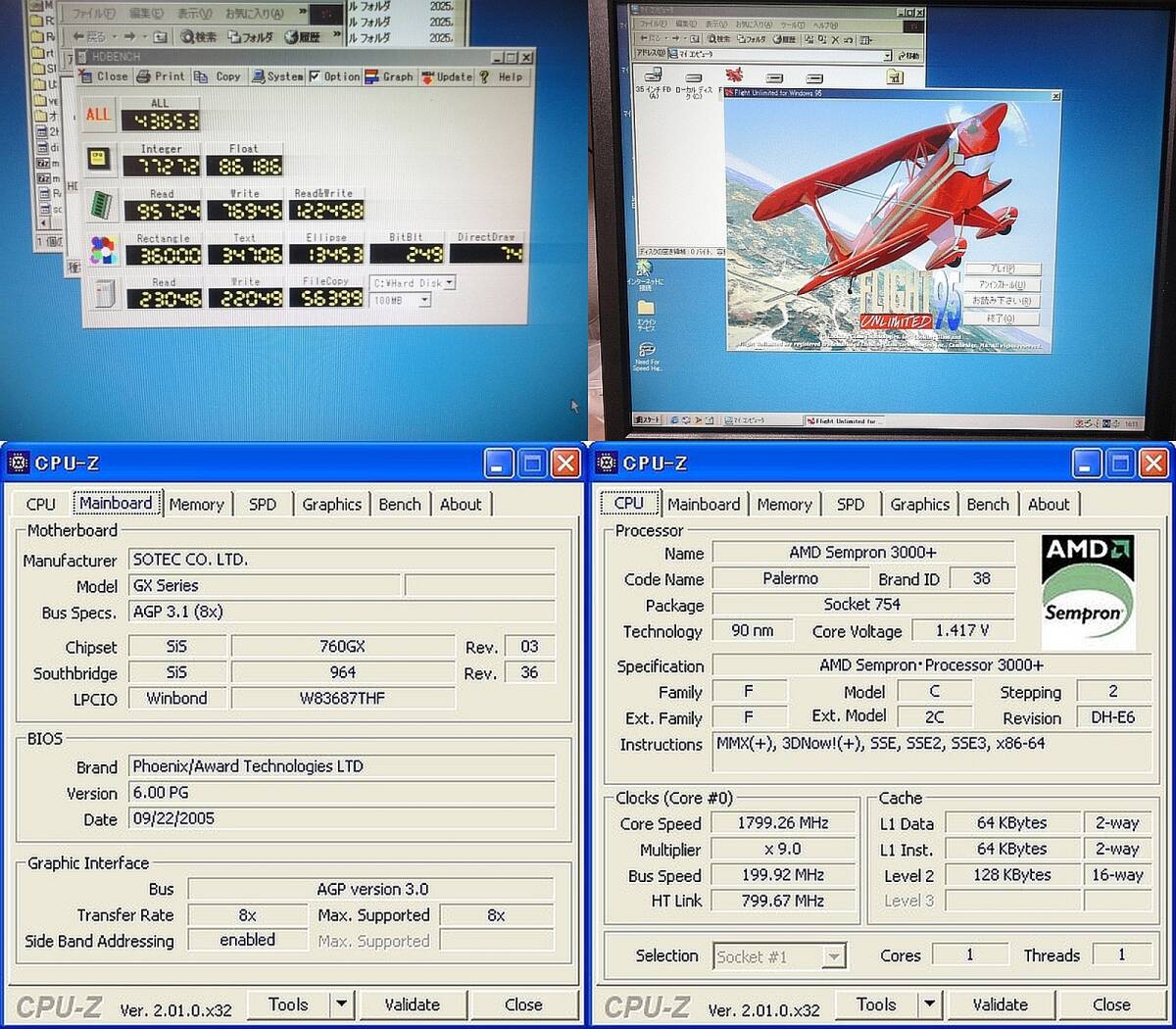Open the ファイル(F) menu in My Computer window
1176x1029 pixels.
(653, 24)
